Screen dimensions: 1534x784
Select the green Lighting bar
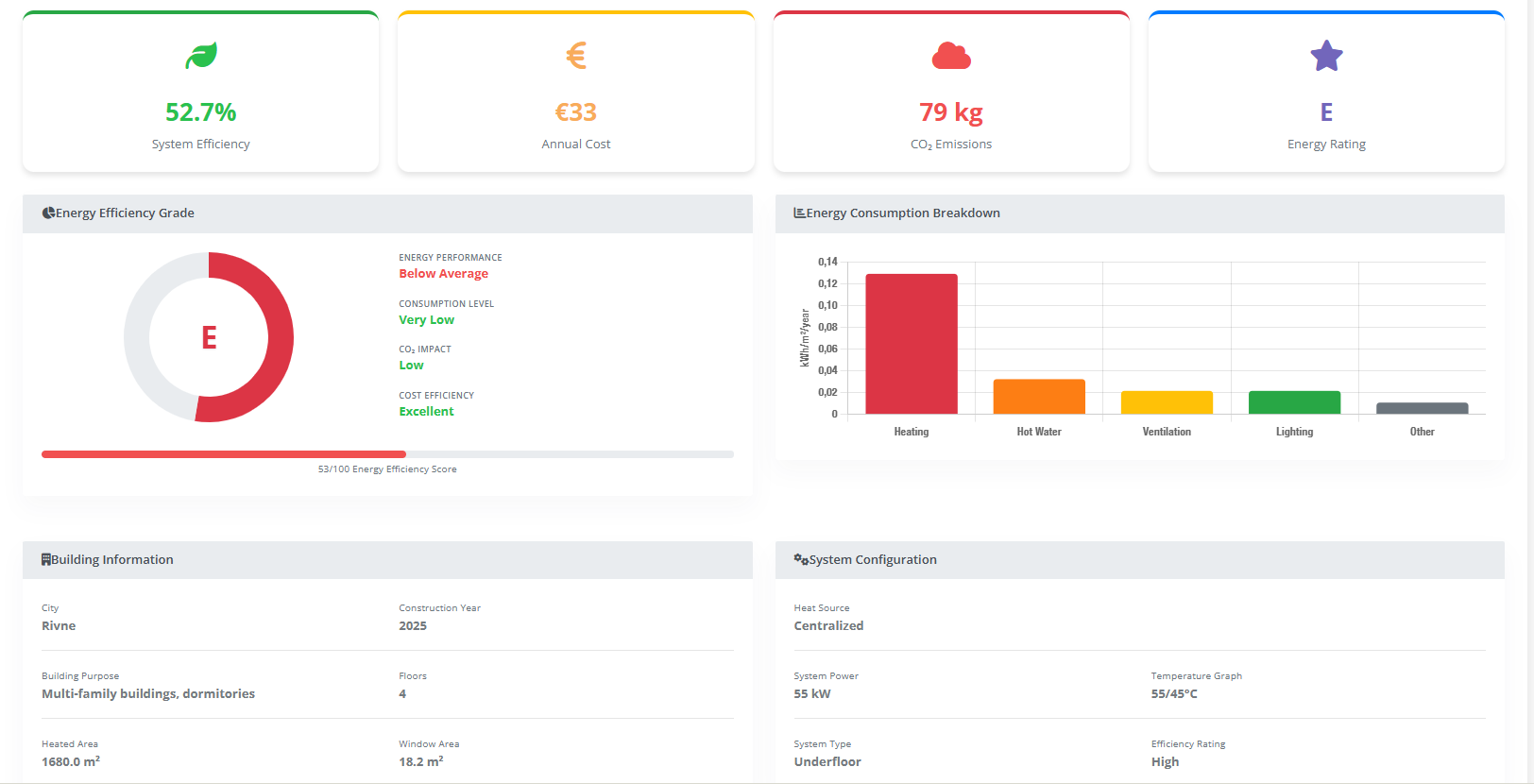[1294, 402]
